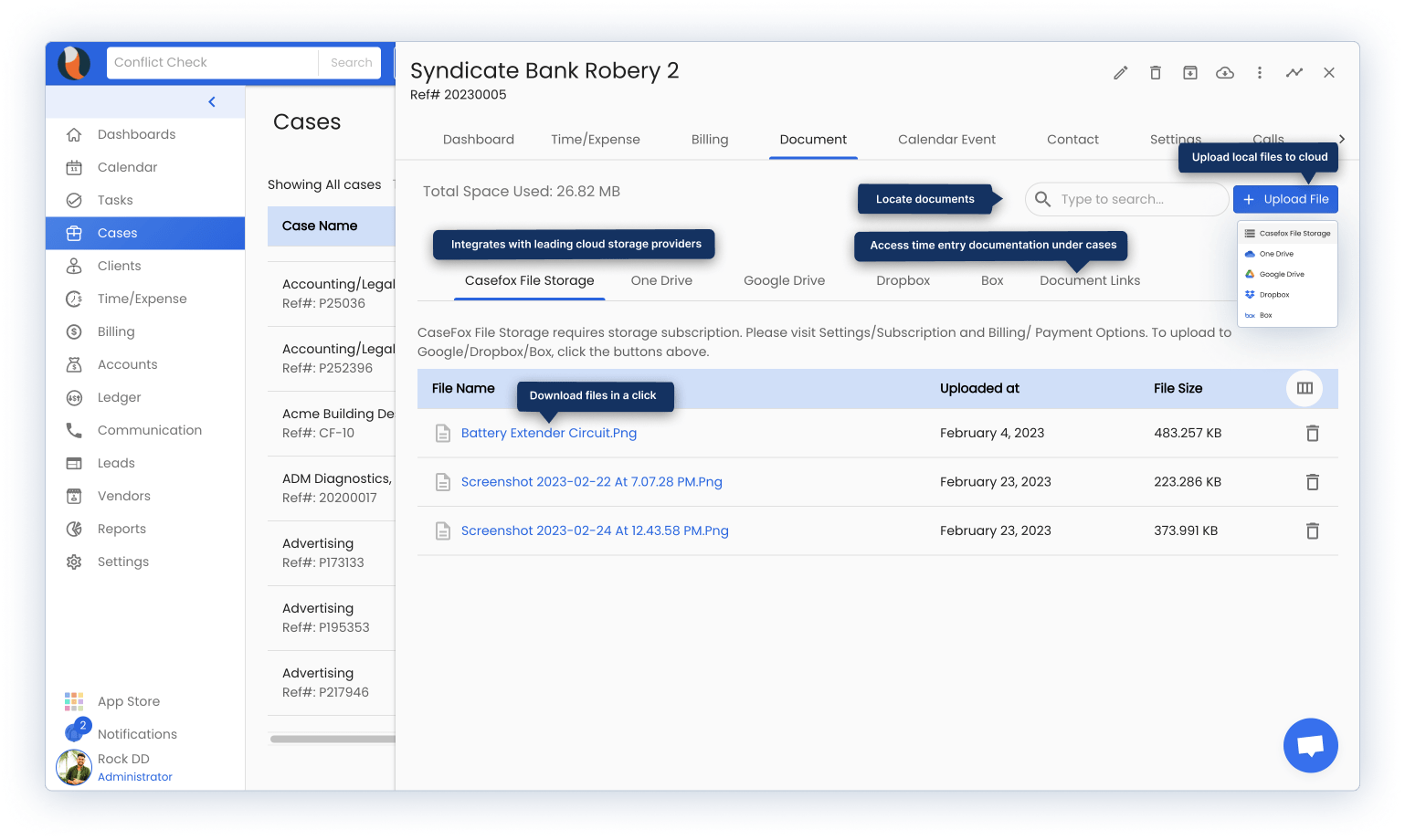Click the Upload File button
1405x840 pixels.
tap(1285, 199)
